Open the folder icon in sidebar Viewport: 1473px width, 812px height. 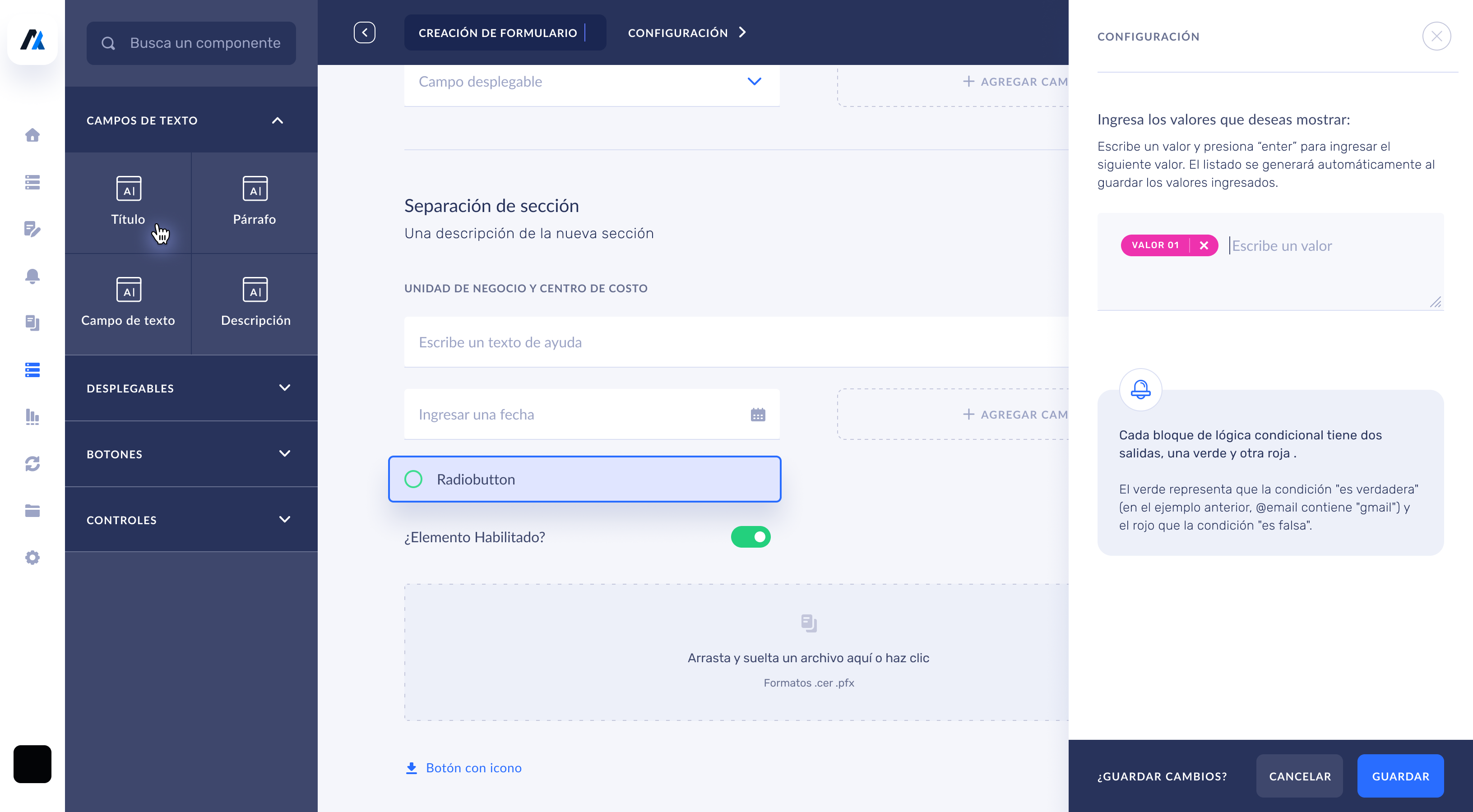point(32,510)
